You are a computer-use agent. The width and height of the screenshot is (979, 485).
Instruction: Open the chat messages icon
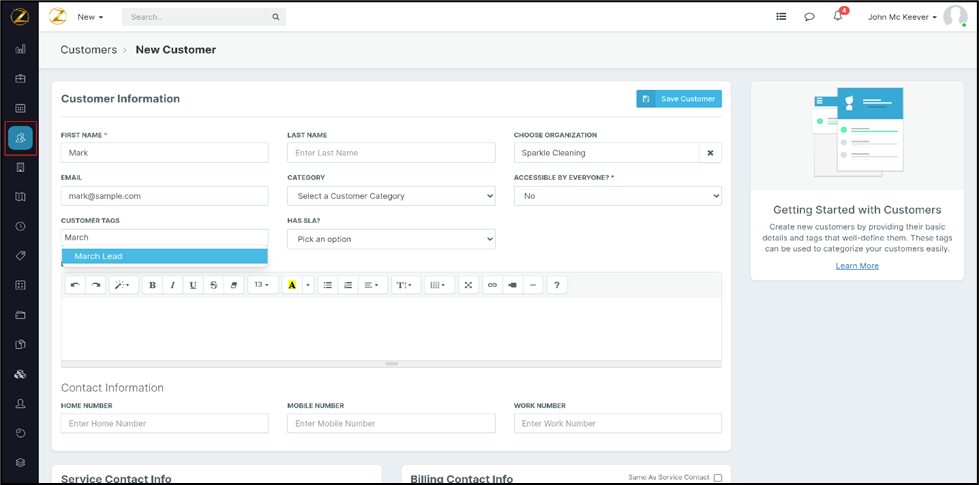point(809,17)
